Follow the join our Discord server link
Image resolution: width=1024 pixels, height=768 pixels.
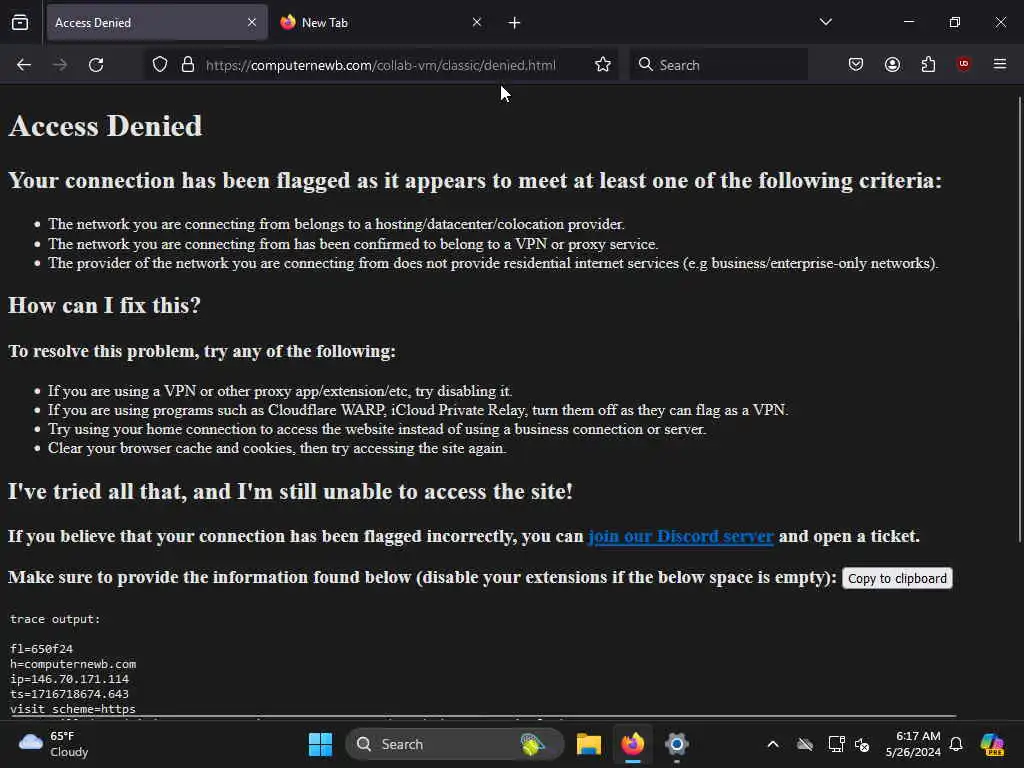coord(681,536)
